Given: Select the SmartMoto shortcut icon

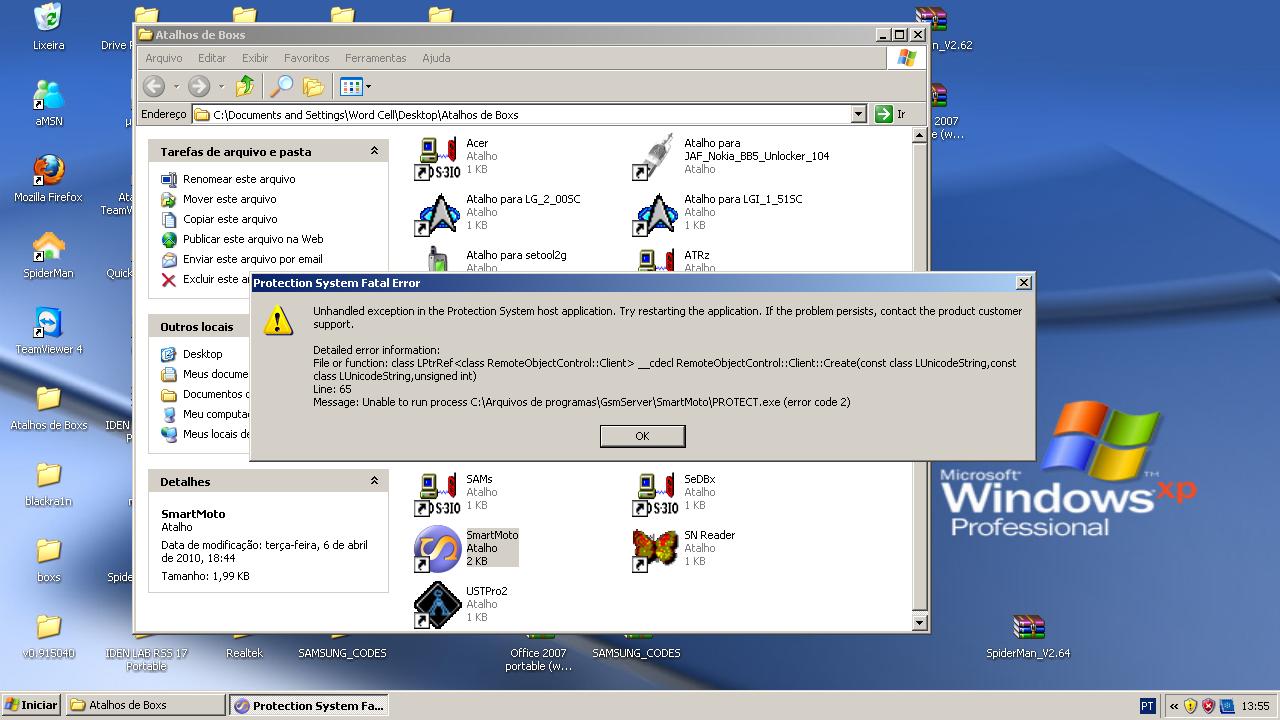Looking at the screenshot, I should point(437,550).
